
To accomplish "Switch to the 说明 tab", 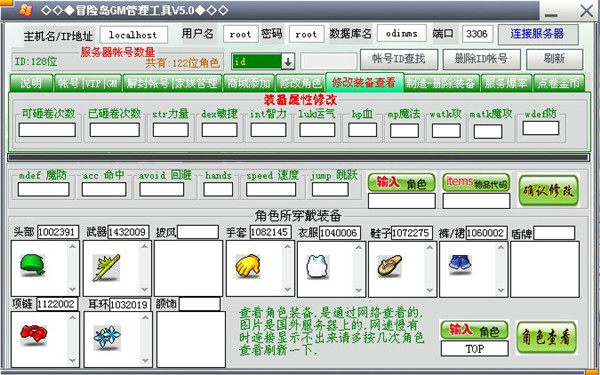I will 31,83.
